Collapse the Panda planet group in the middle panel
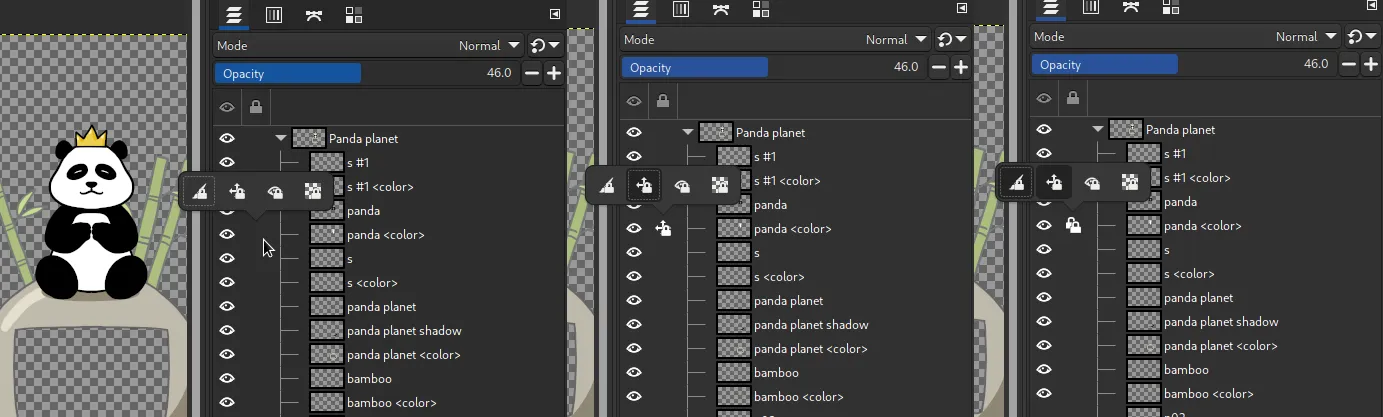This screenshot has height=417, width=1383. click(x=687, y=132)
